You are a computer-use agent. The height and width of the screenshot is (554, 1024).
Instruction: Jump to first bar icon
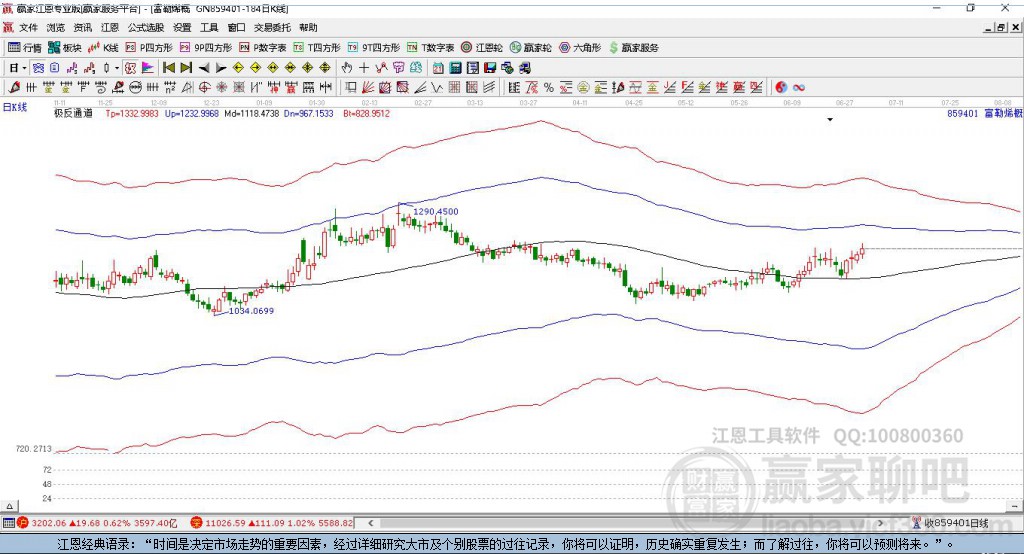[x=168, y=68]
